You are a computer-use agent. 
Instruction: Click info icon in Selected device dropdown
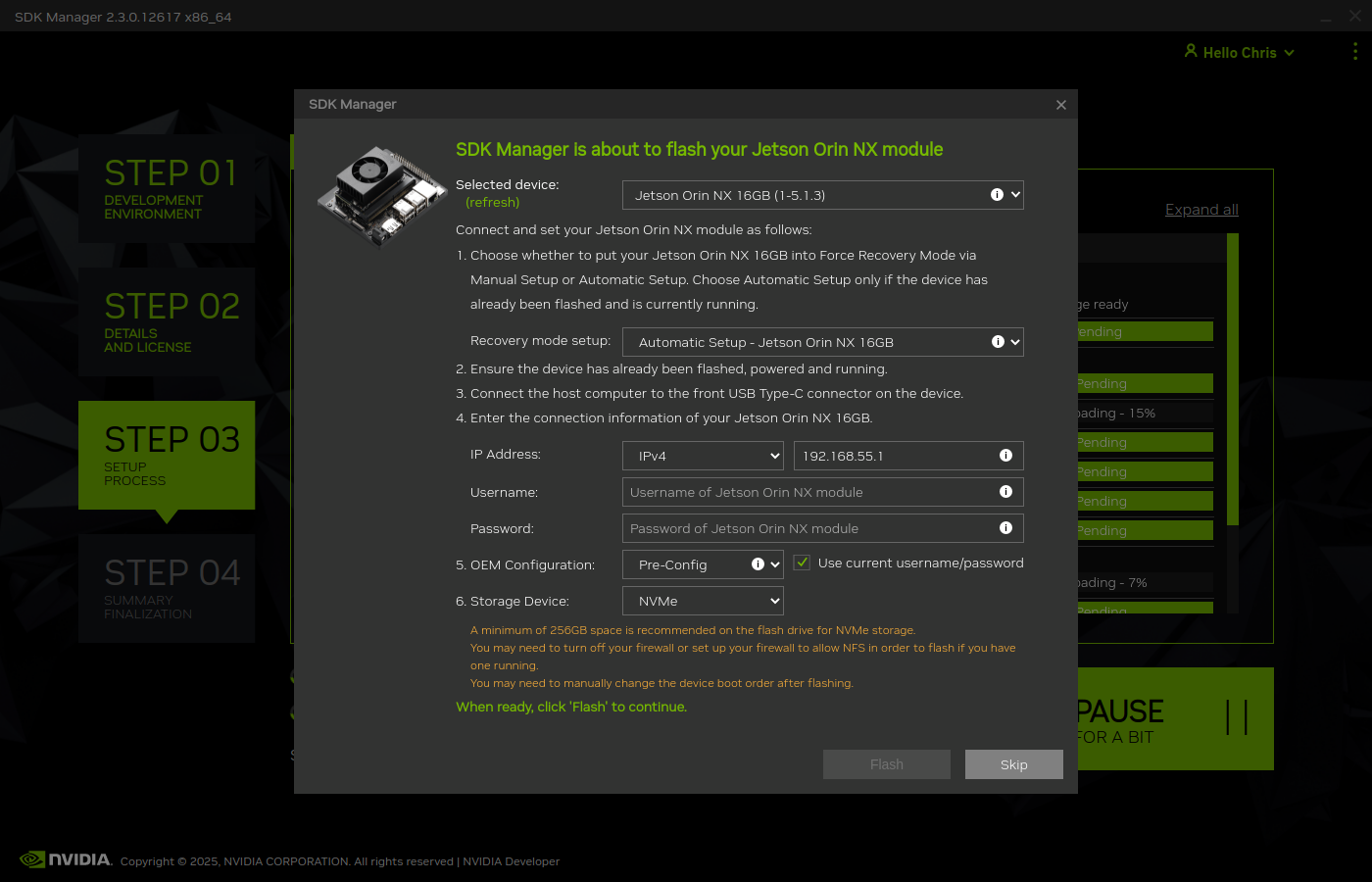pos(997,195)
